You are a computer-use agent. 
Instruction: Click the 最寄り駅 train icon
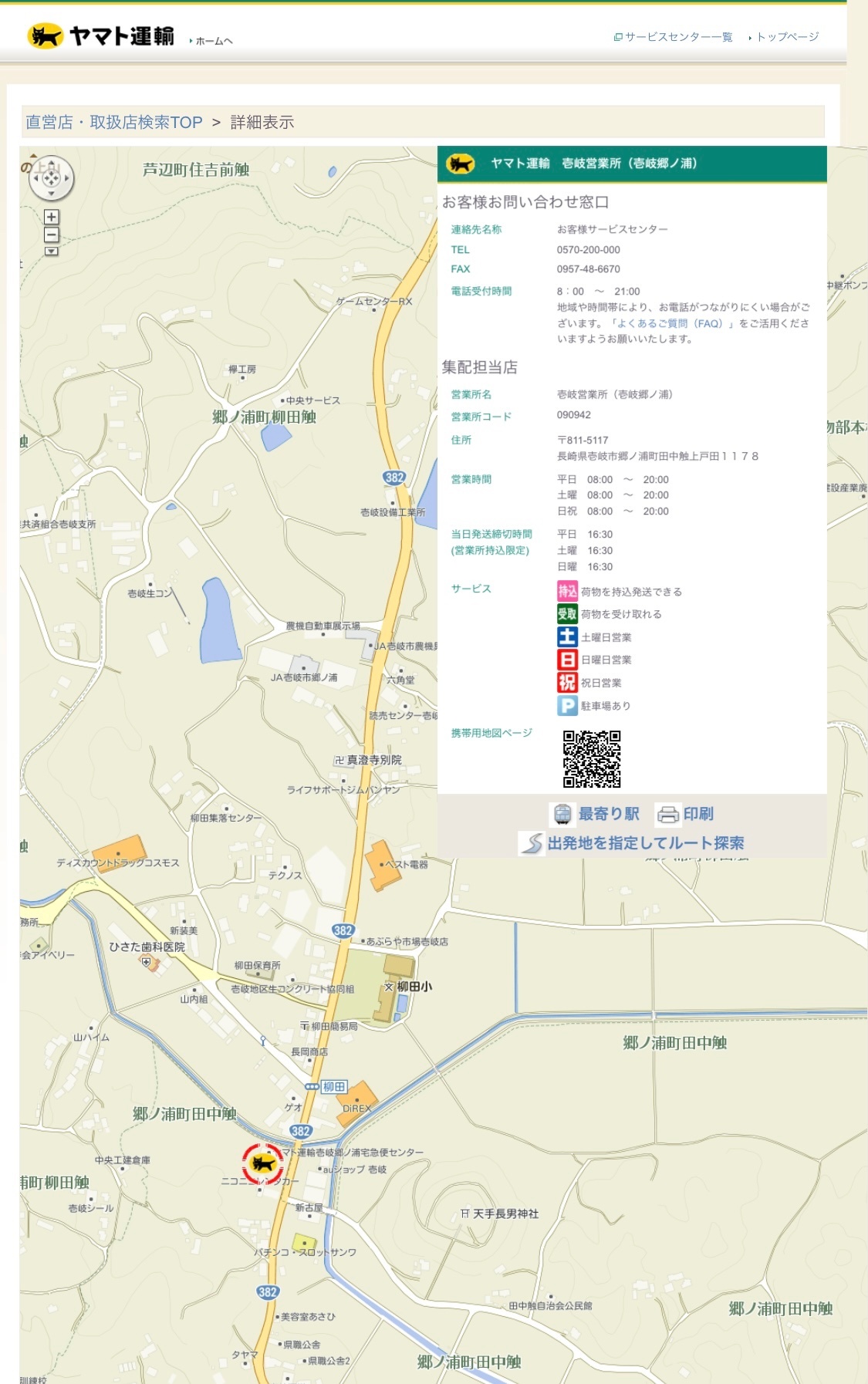pyautogui.click(x=562, y=814)
